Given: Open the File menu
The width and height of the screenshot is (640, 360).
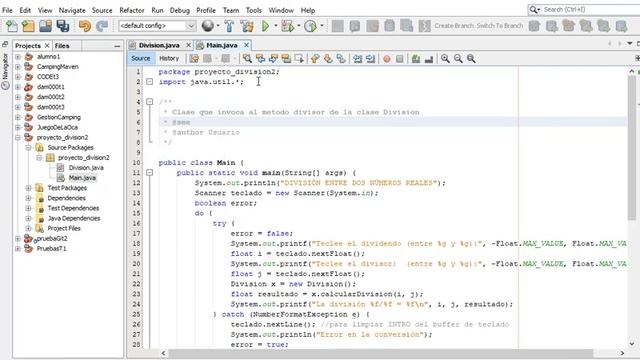Looking at the screenshot, I should click(7, 10).
